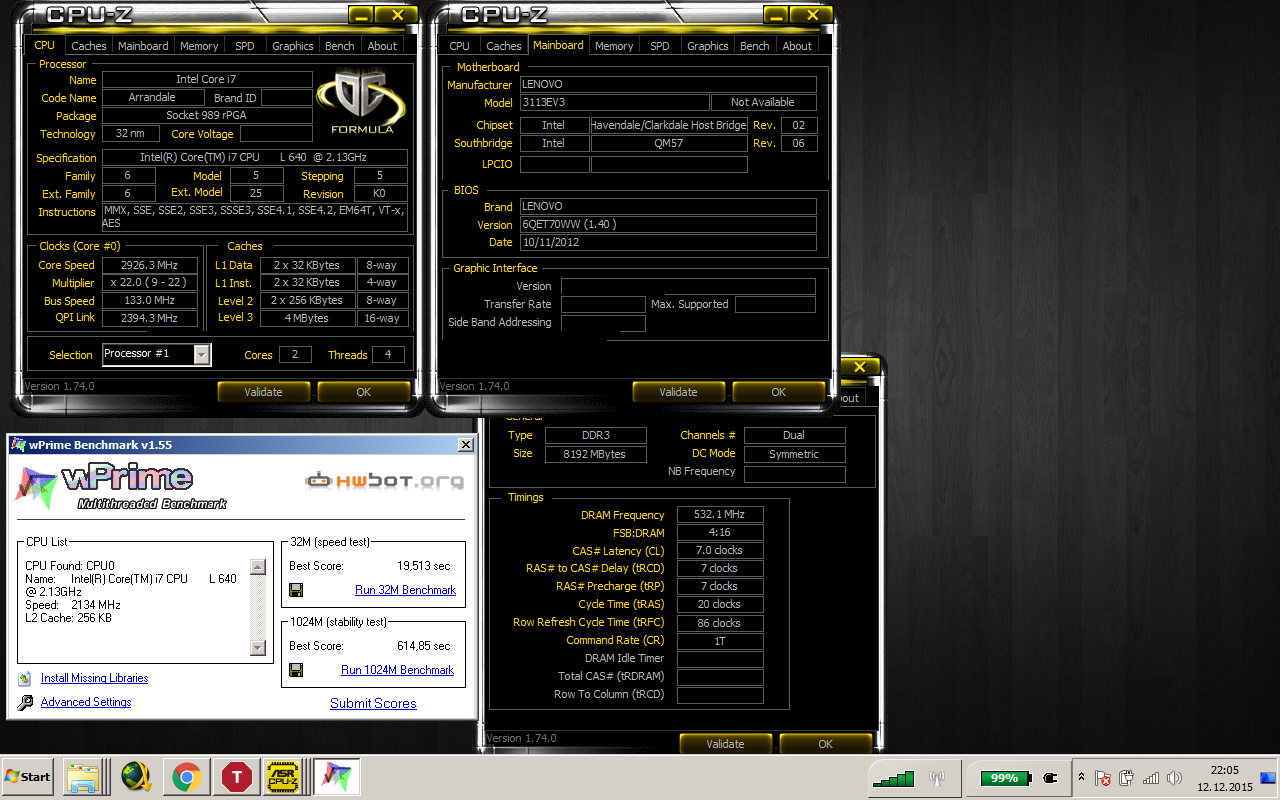Switch to Bench tab in left CPU-Z window
Viewport: 1280px width, 800px height.
(340, 46)
